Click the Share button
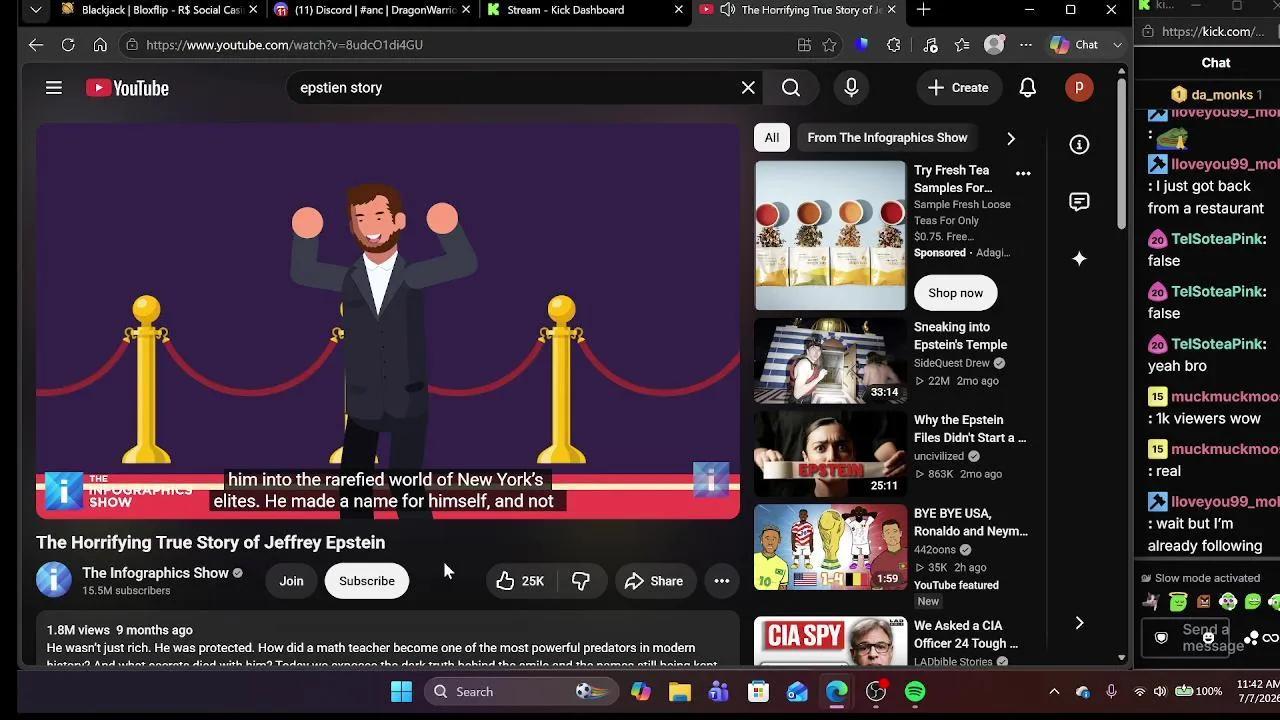 pyautogui.click(x=654, y=581)
